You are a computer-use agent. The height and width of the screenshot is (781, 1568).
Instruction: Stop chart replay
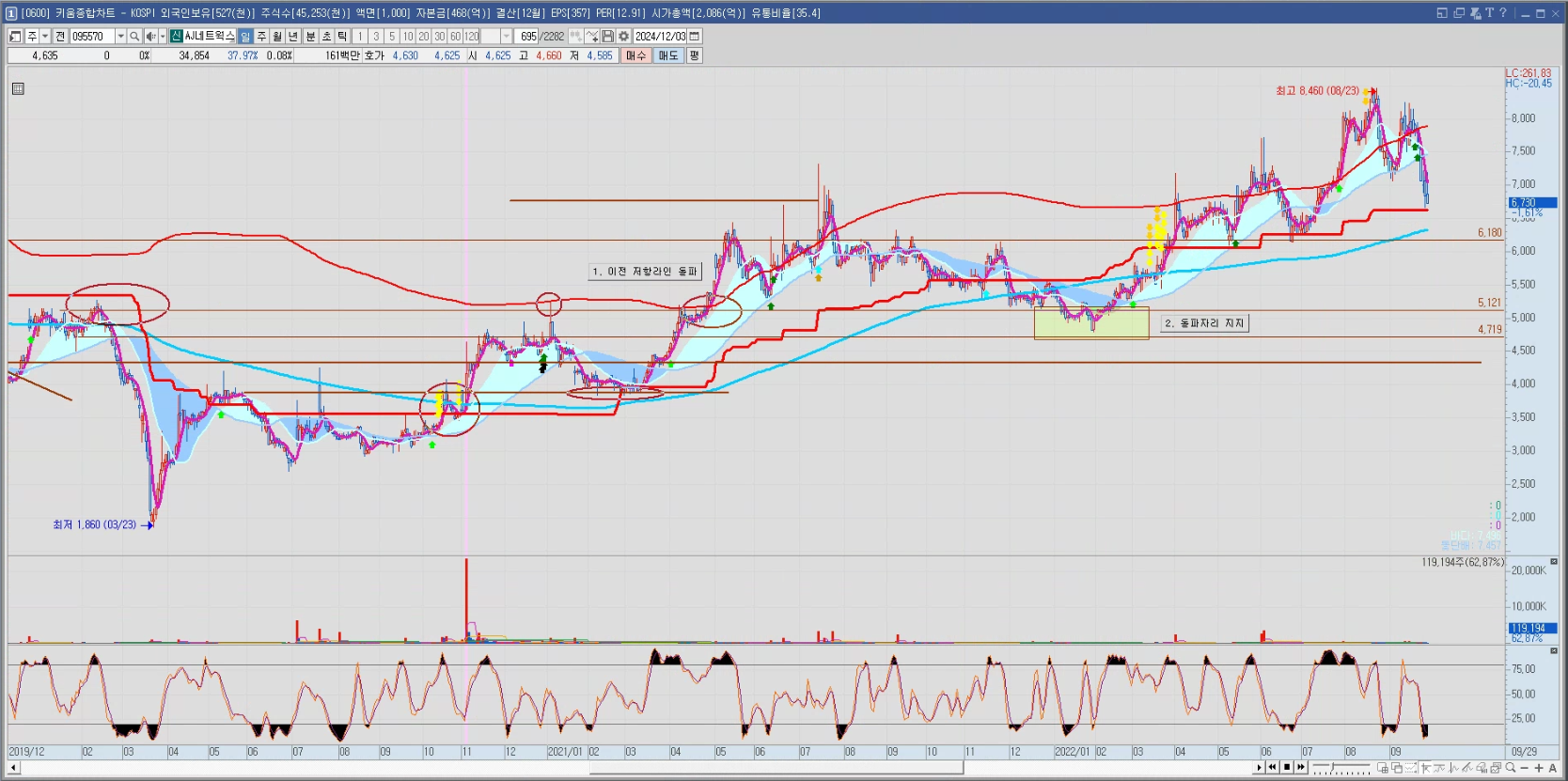(x=1287, y=768)
